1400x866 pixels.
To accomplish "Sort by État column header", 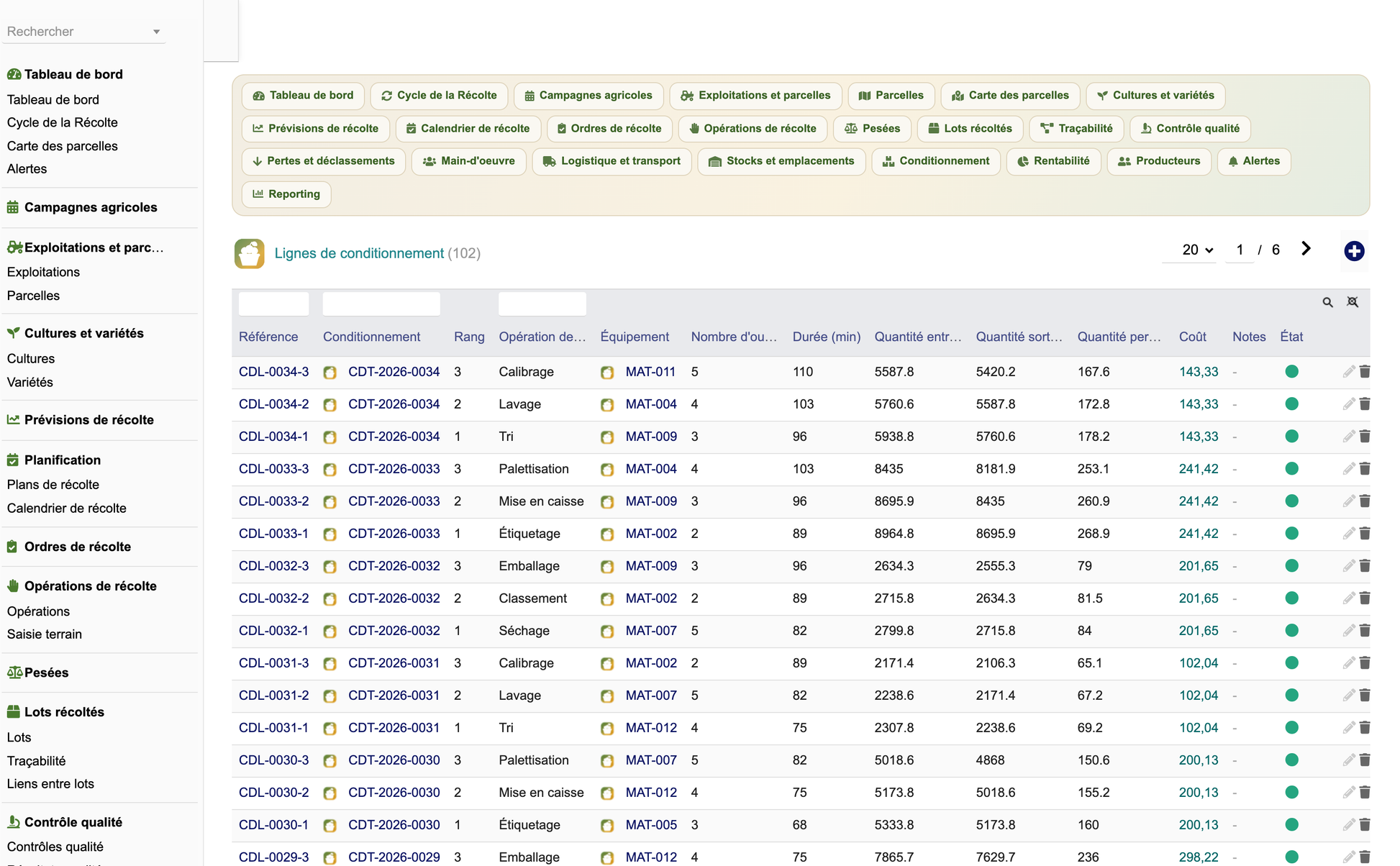I will pyautogui.click(x=1291, y=337).
